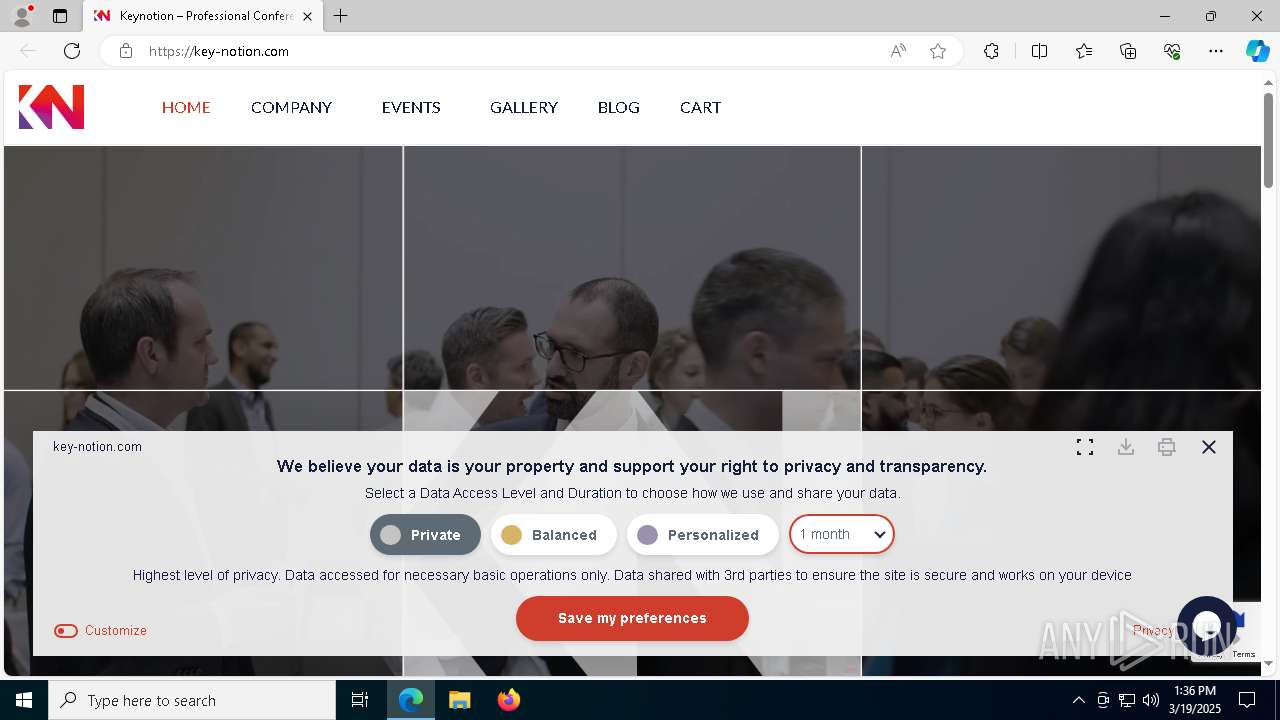
Task: Show hidden tray icons chevron
Action: click(x=1079, y=700)
